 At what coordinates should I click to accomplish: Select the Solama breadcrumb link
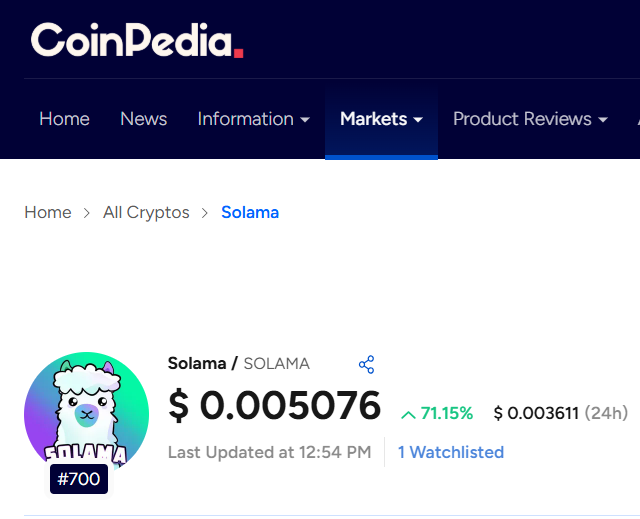[x=250, y=212]
